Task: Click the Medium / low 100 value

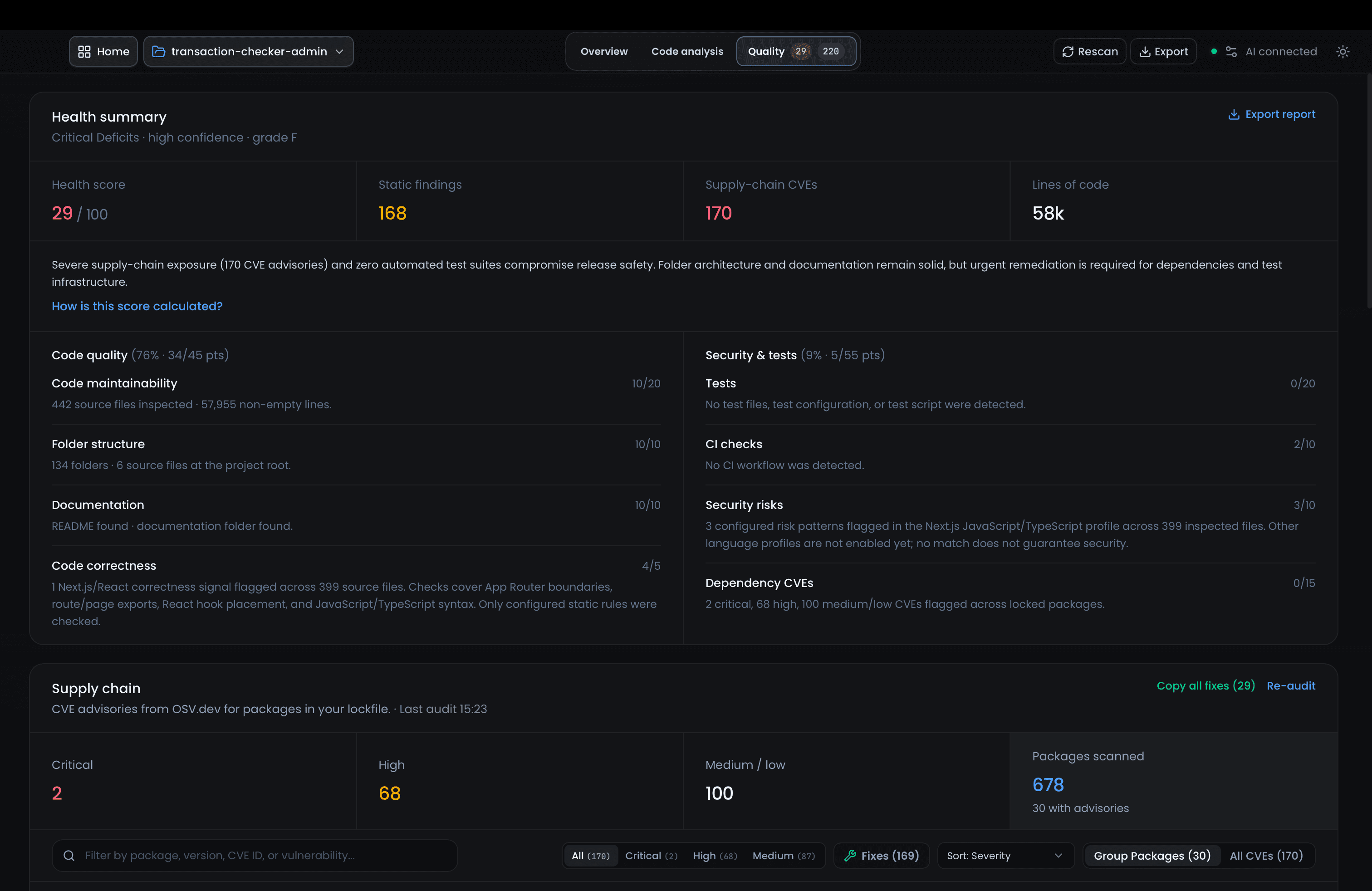Action: pos(719,793)
